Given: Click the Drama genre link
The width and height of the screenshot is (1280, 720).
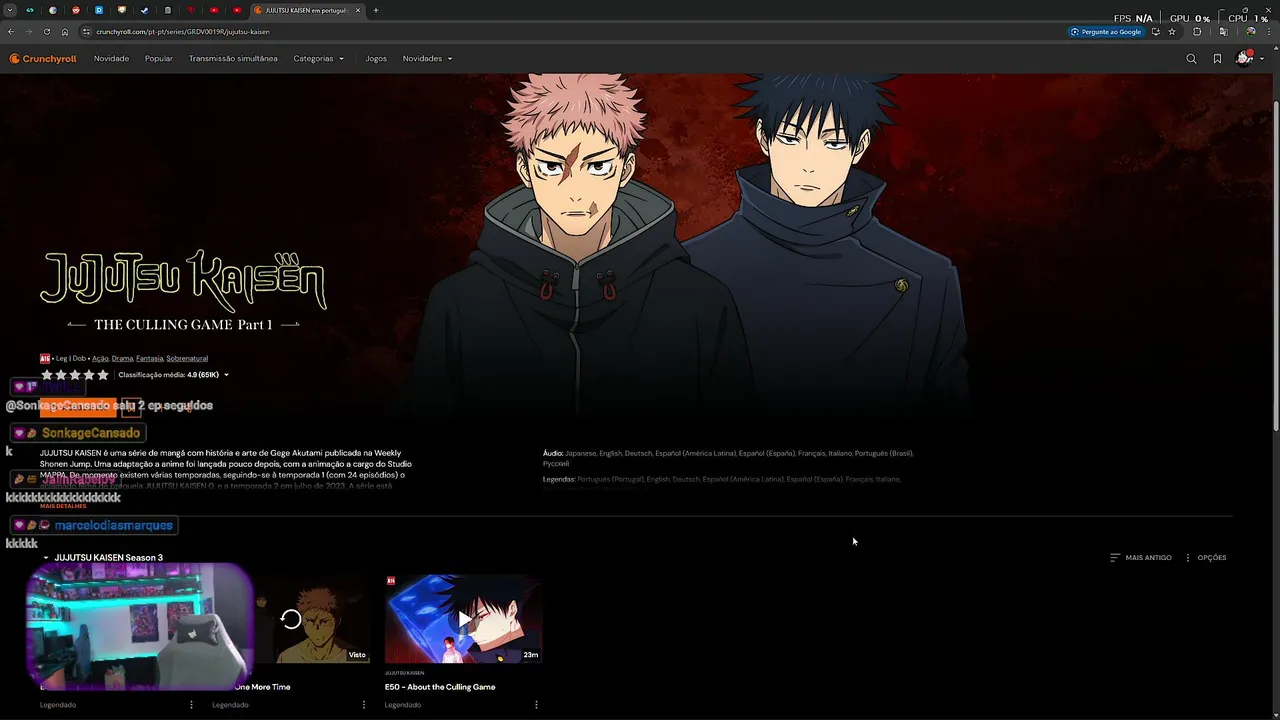Looking at the screenshot, I should [122, 358].
